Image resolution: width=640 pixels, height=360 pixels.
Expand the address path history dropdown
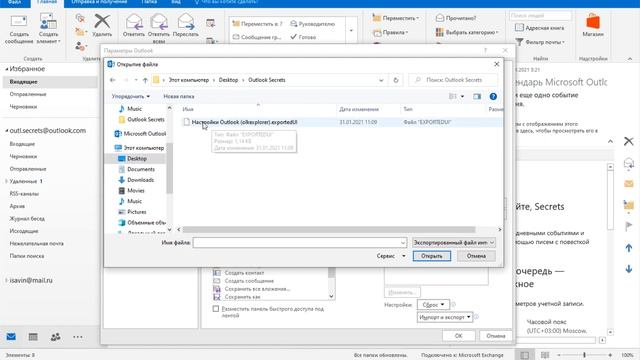[x=381, y=80]
